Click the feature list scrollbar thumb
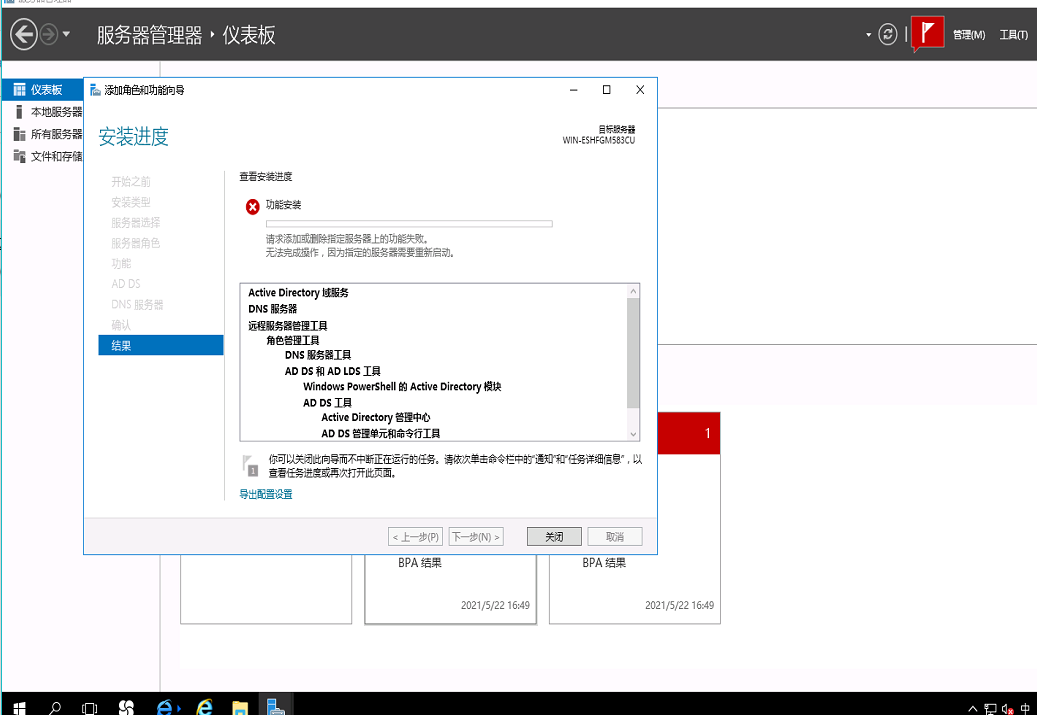Screen dimensions: 1037x715 tap(633, 353)
